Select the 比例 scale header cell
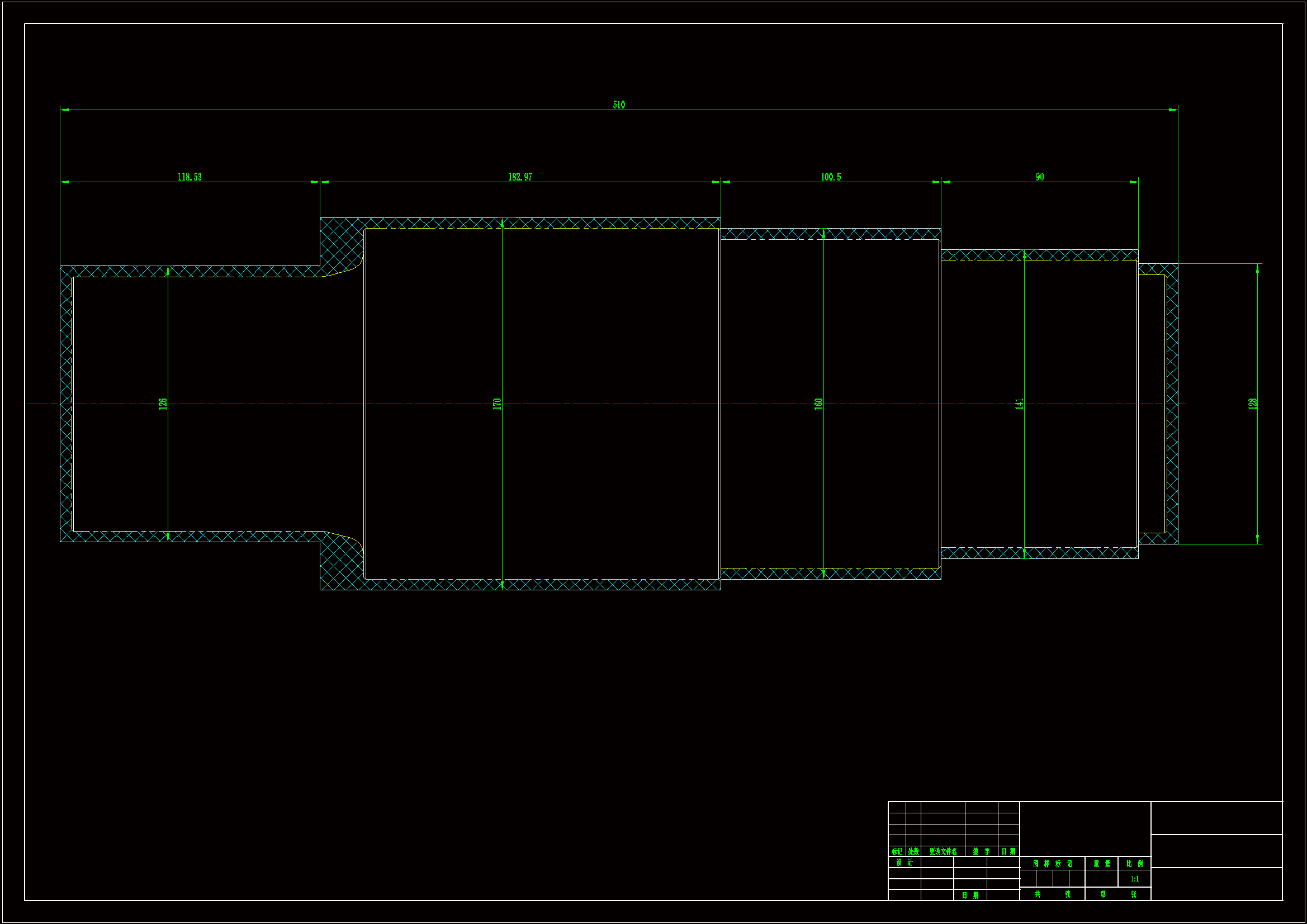Screen dimensions: 1307x924 click(x=1134, y=864)
